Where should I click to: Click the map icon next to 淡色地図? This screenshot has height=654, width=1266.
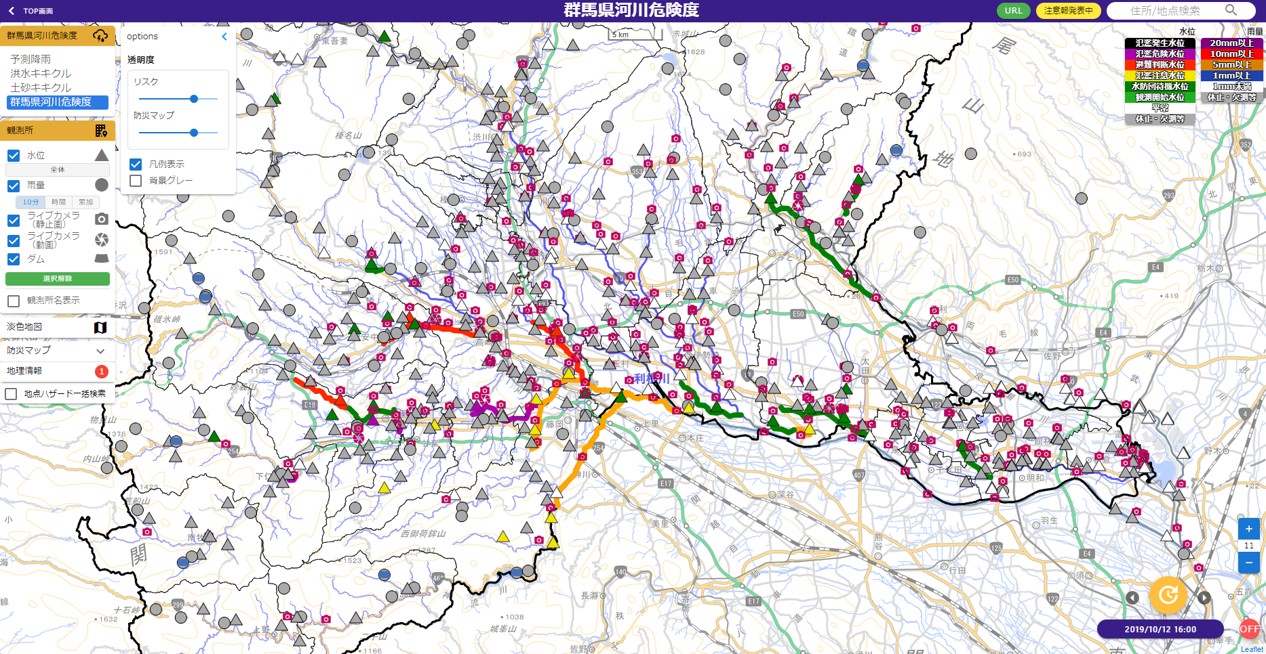click(100, 327)
